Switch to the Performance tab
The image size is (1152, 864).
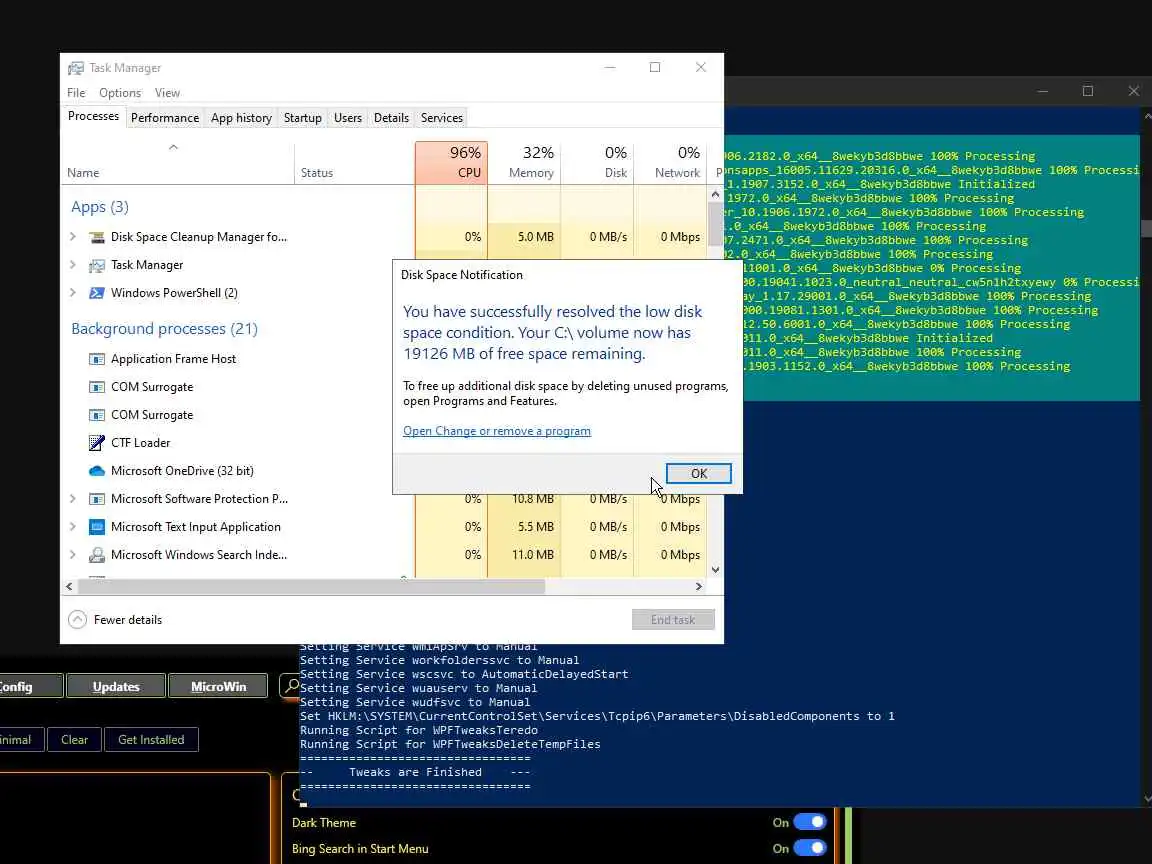[x=165, y=118]
